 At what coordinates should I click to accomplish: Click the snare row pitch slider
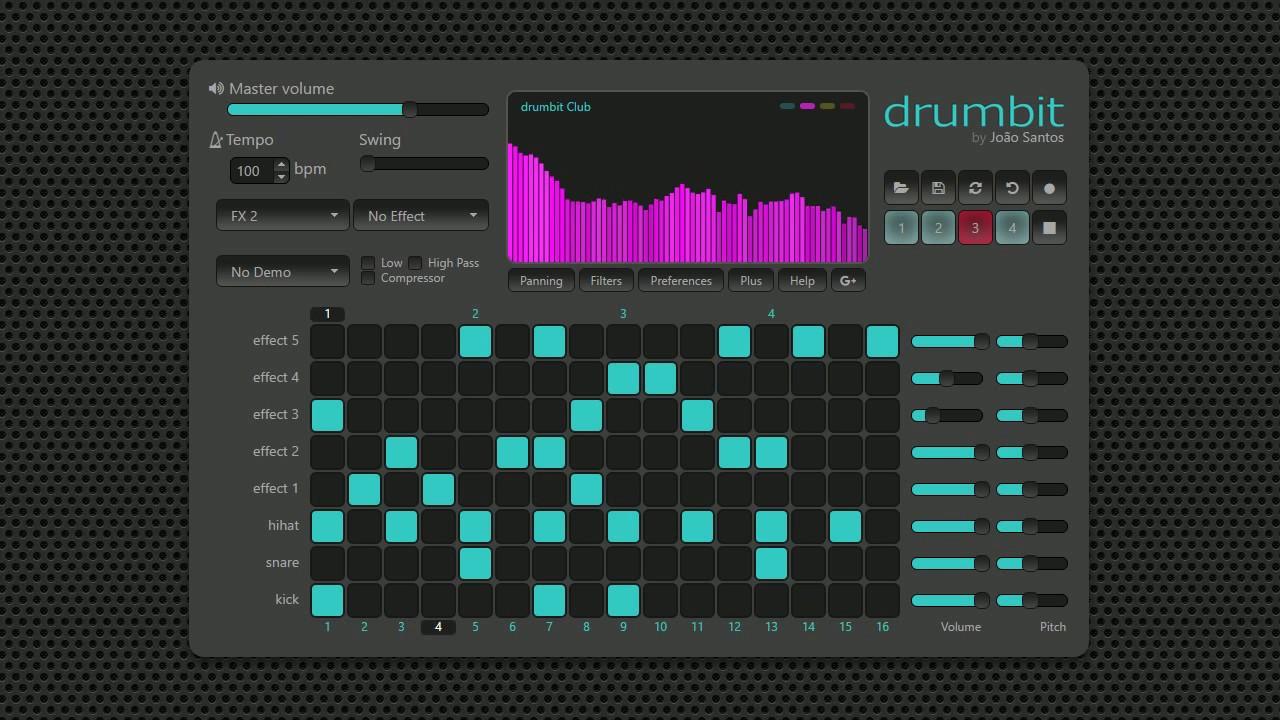coord(1032,563)
